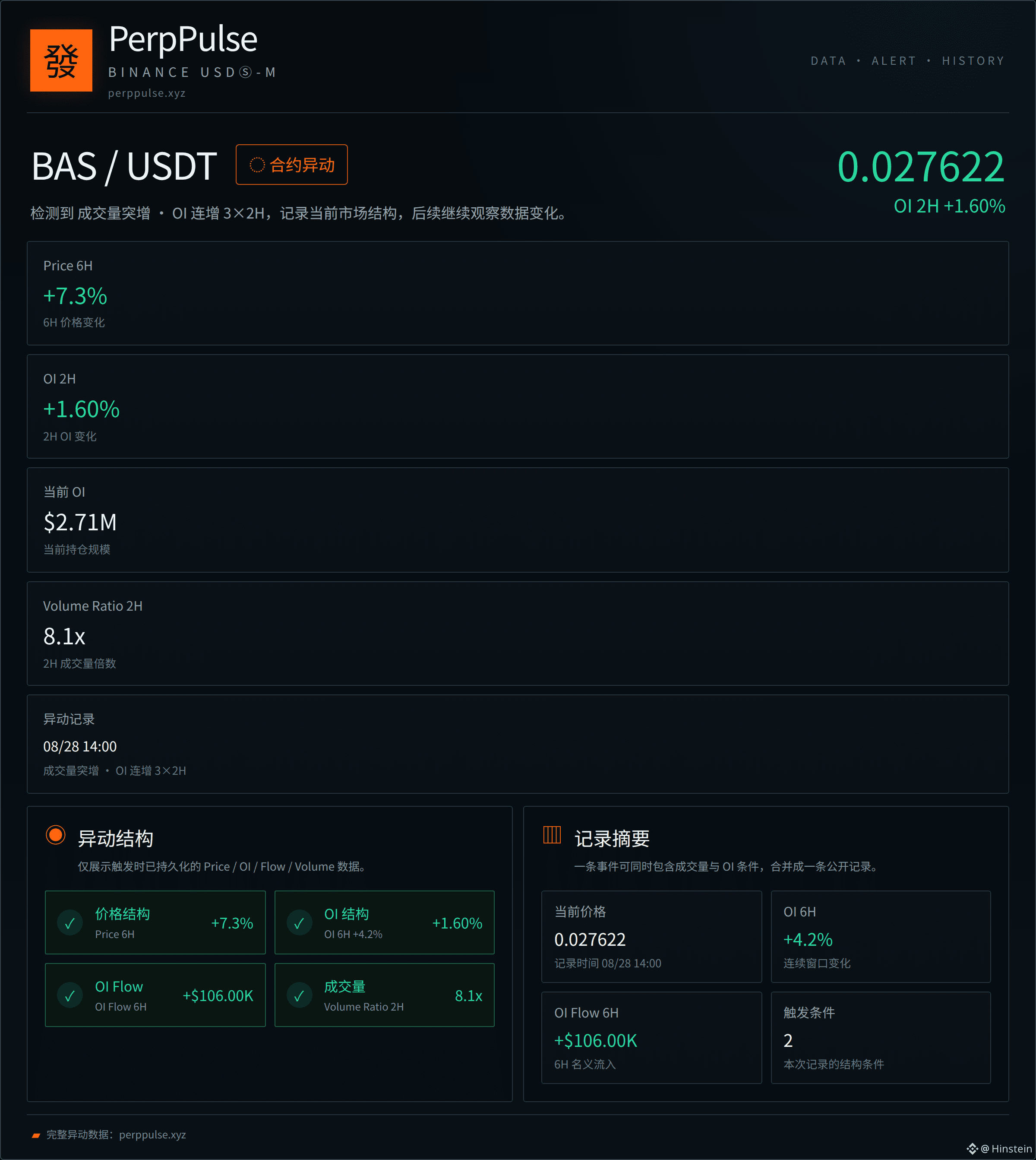Click the 记录时间 08/28 14:00 text

tap(608, 963)
